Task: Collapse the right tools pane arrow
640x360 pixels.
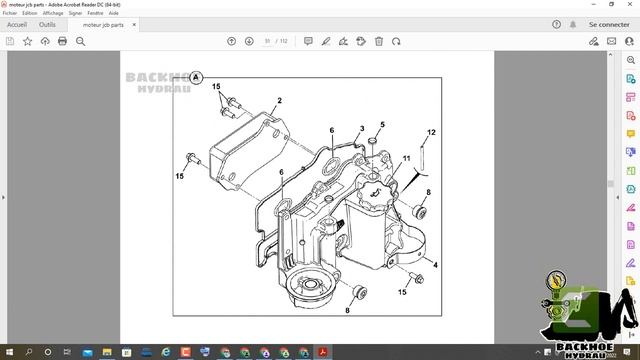Action: tap(618, 198)
